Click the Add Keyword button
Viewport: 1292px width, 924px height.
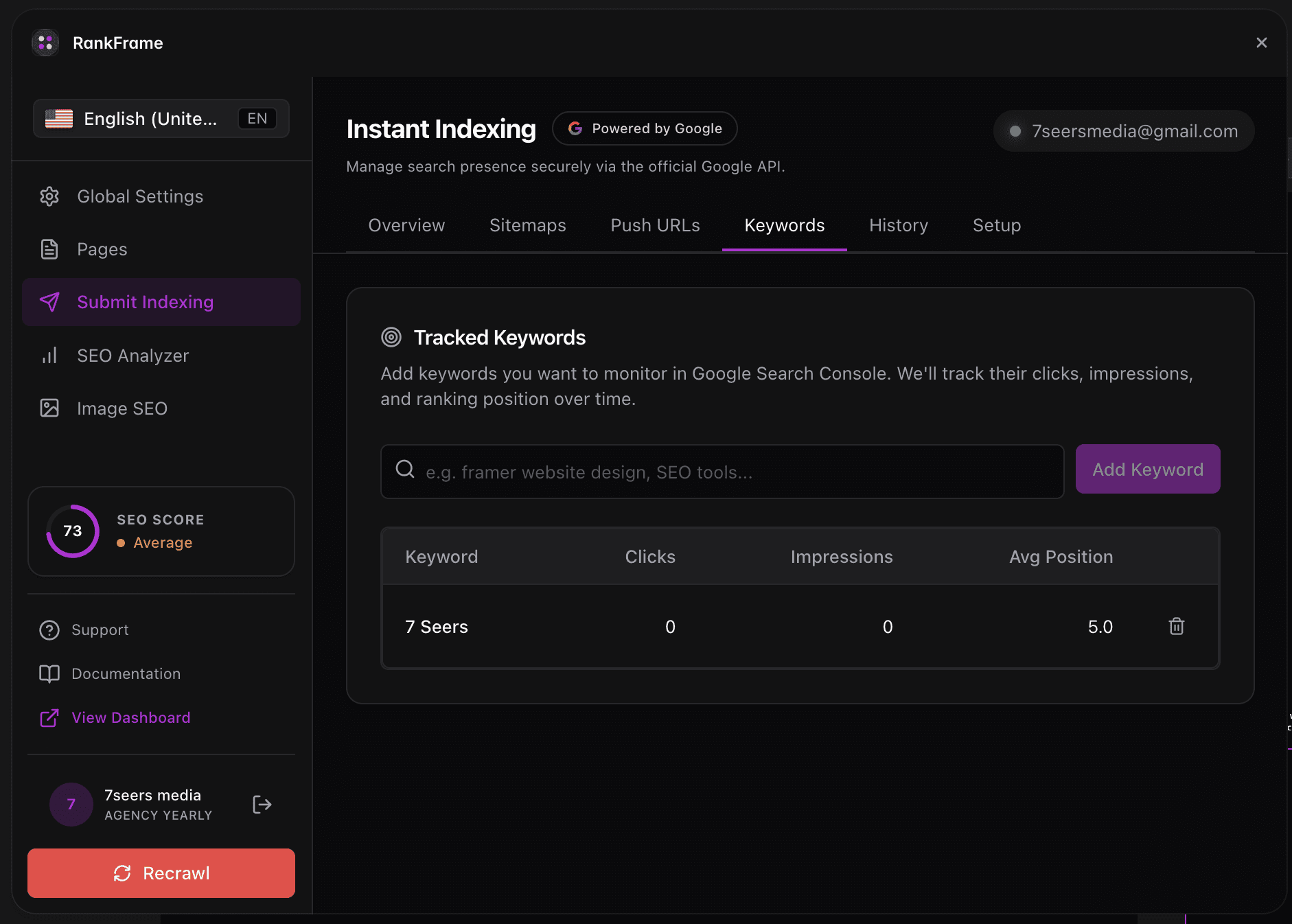[x=1148, y=469]
